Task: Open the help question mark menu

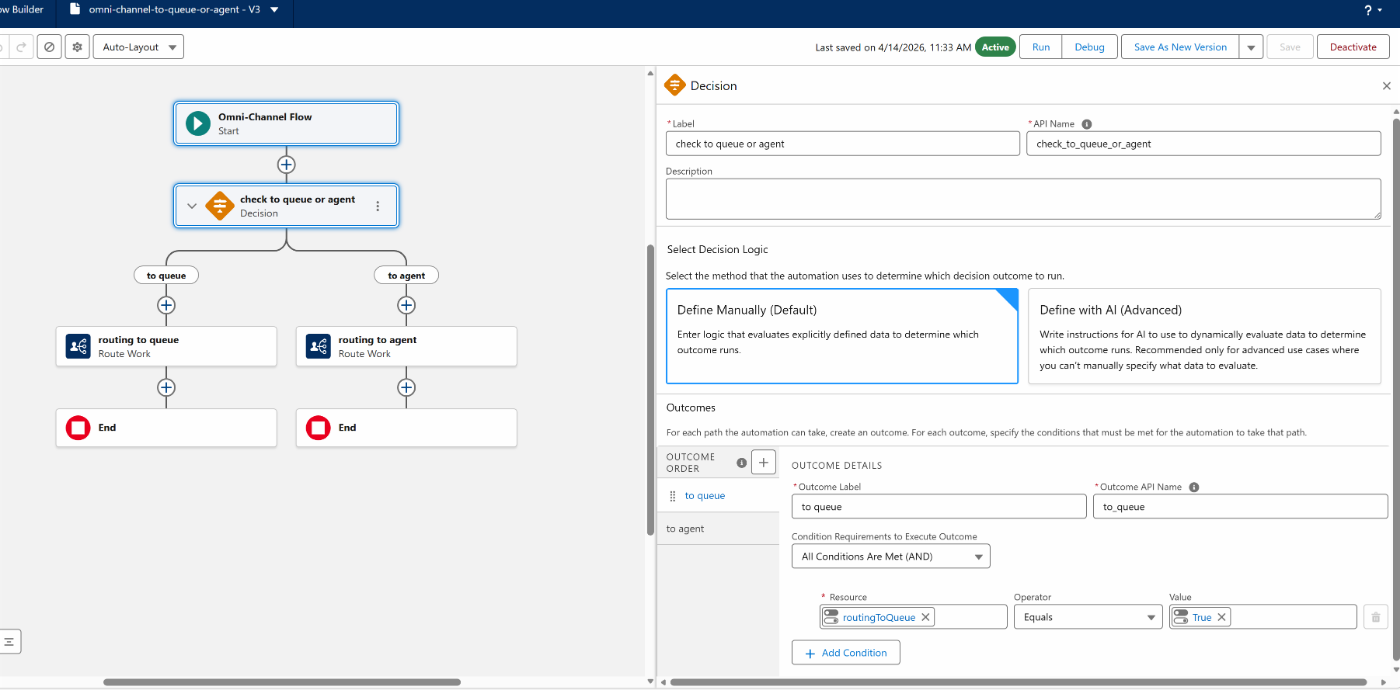Action: coord(1373,10)
